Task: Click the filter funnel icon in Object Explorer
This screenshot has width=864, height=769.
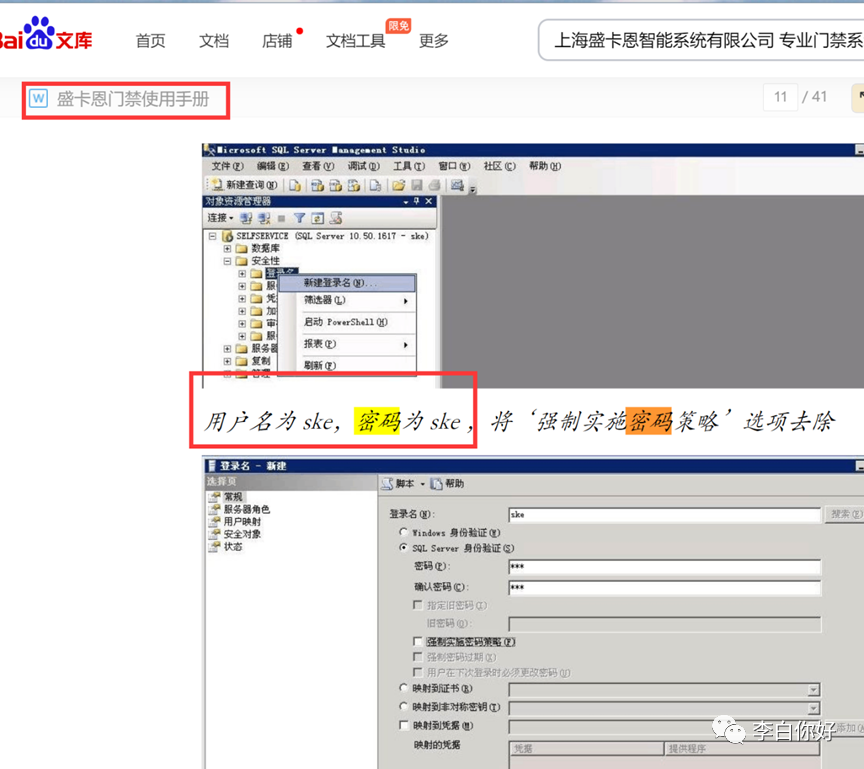Action: tap(299, 218)
